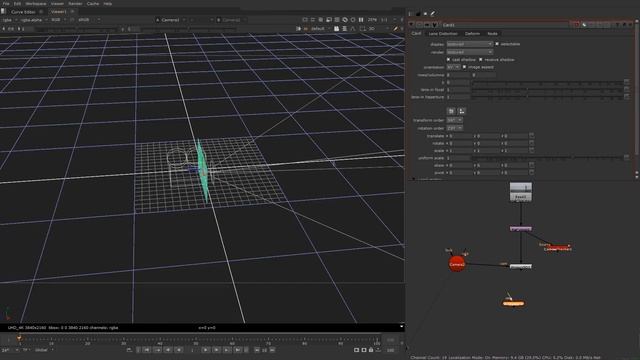Select the Read1 node thumbnail

[520, 191]
